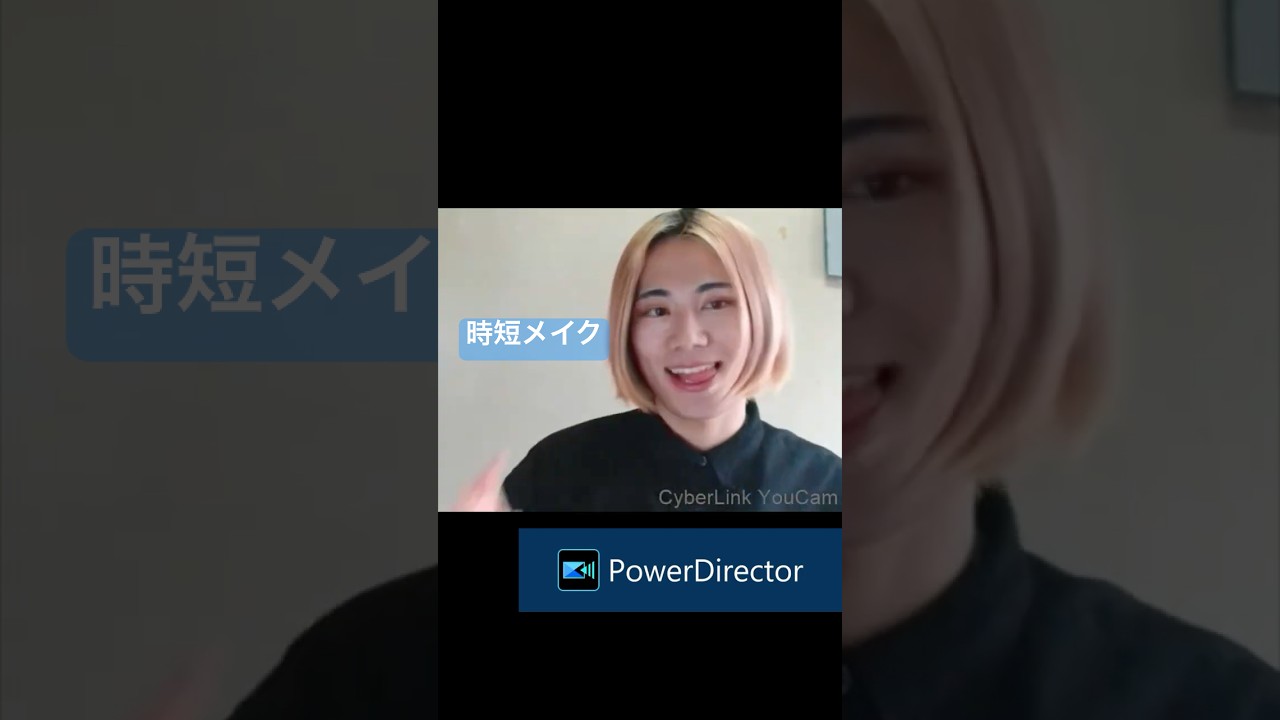Click the PowerDirector logo icon
The width and height of the screenshot is (1280, 720).
pos(578,570)
